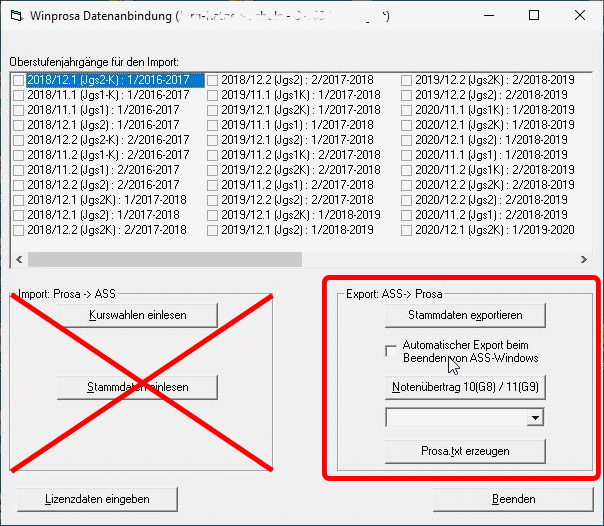The height and width of the screenshot is (526, 604).
Task: Click the Beenden button
Action: pyautogui.click(x=513, y=498)
